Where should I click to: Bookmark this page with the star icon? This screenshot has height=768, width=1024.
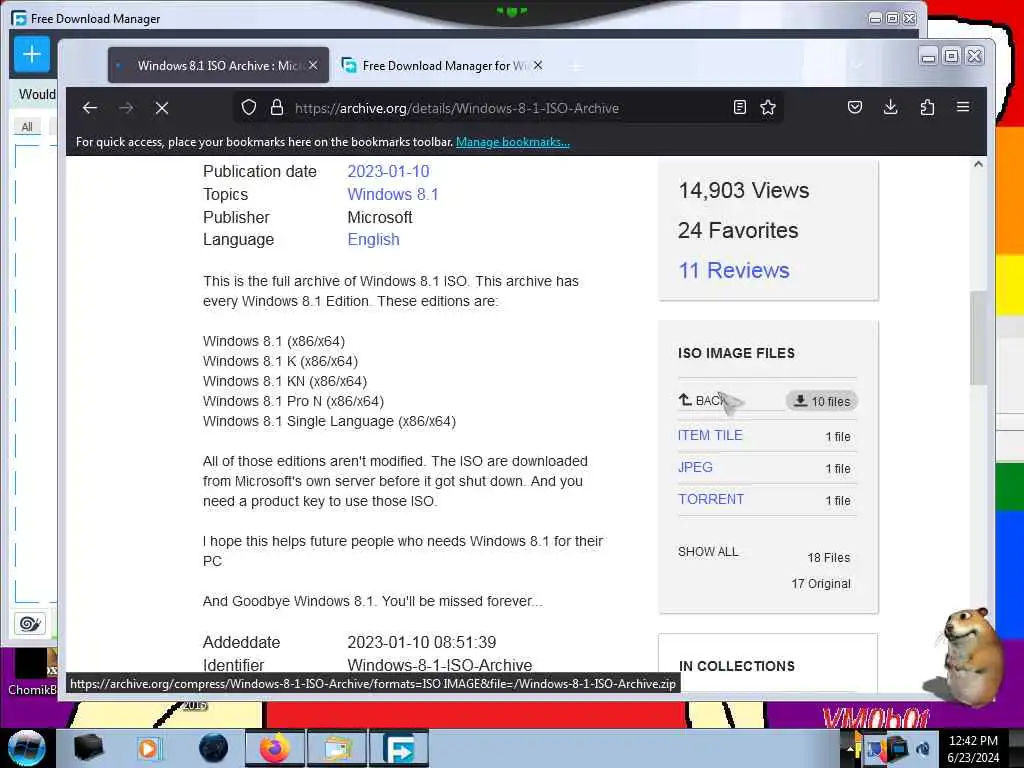768,107
